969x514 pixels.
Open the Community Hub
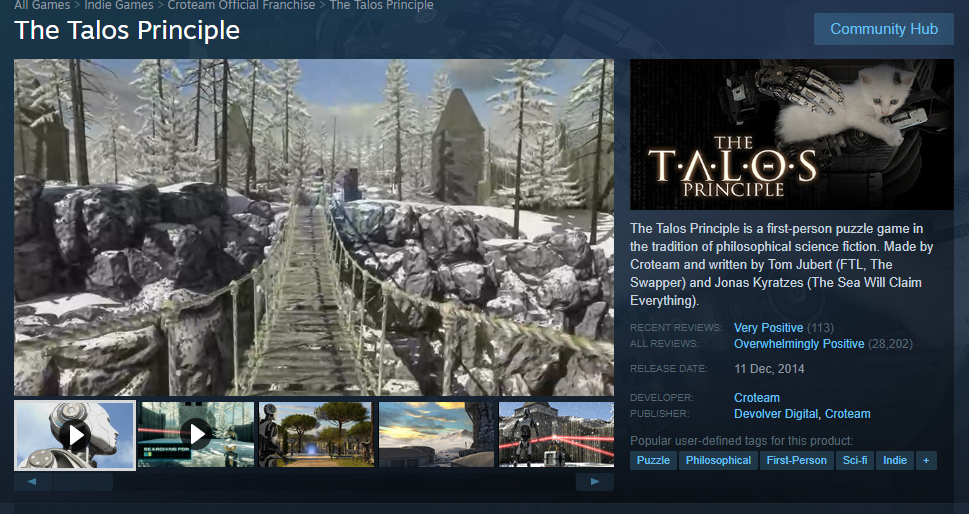tap(883, 29)
